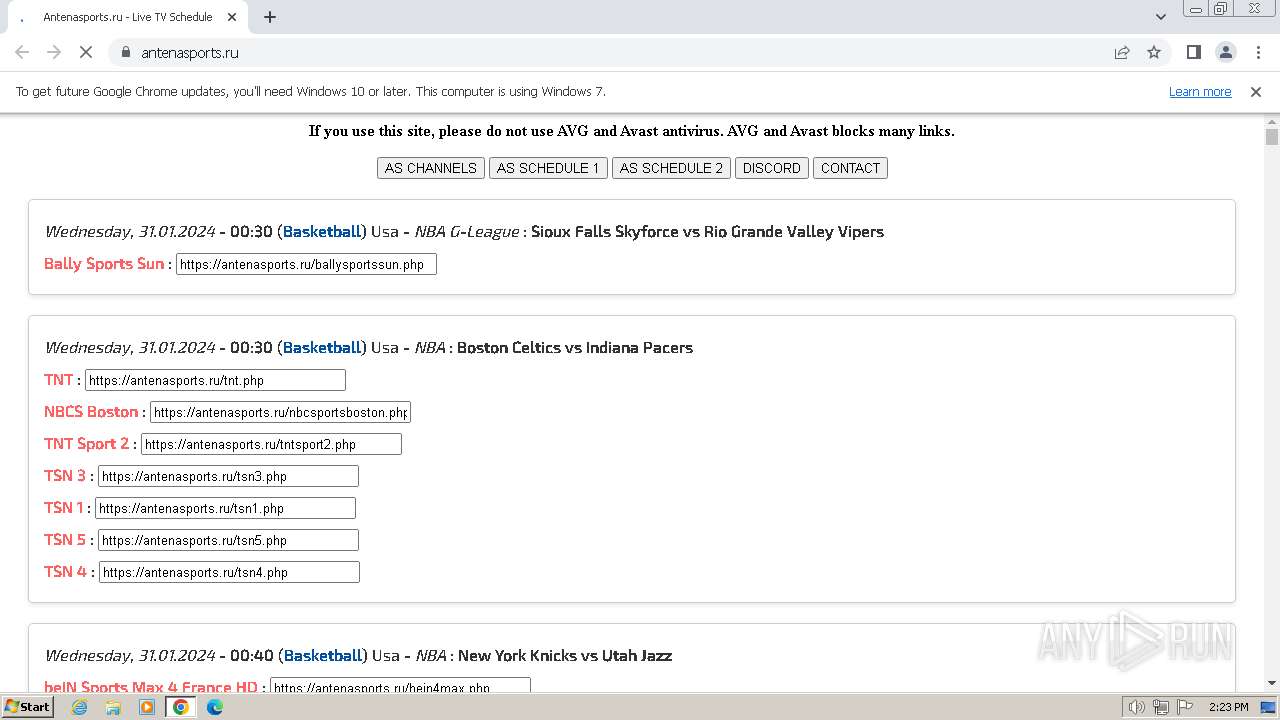Viewport: 1280px width, 720px height.
Task: Open the Chrome profile avatar
Action: pos(1226,52)
